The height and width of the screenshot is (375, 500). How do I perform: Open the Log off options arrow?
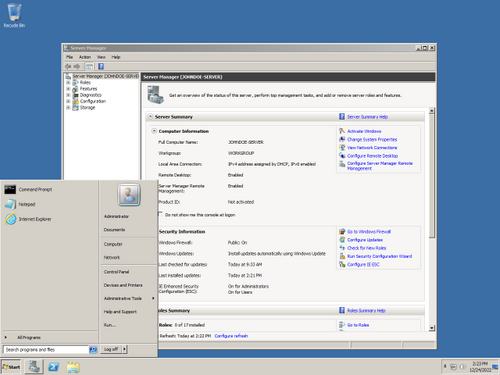point(125,349)
